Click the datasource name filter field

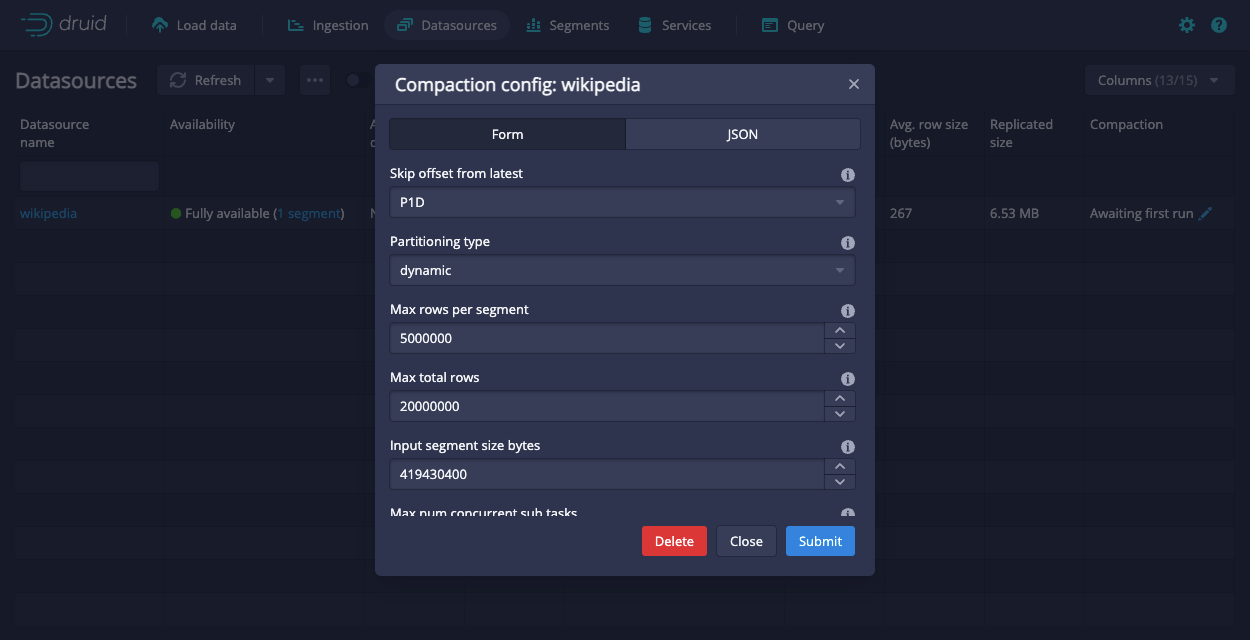88,176
